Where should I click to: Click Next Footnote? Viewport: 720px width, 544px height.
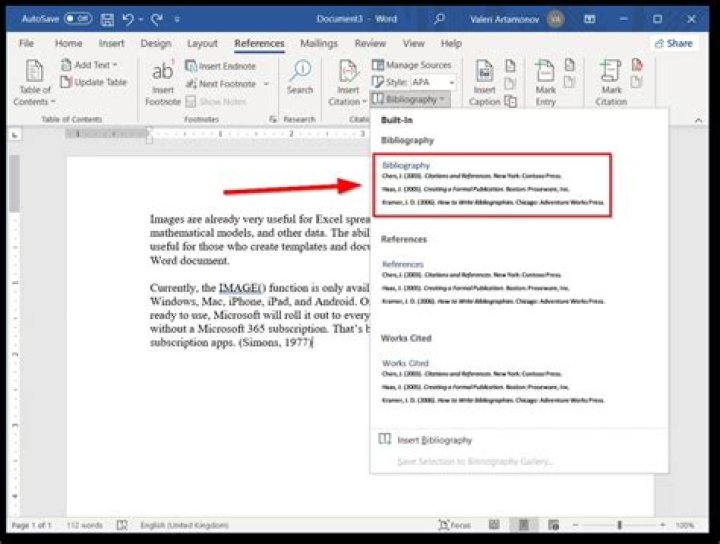(221, 84)
